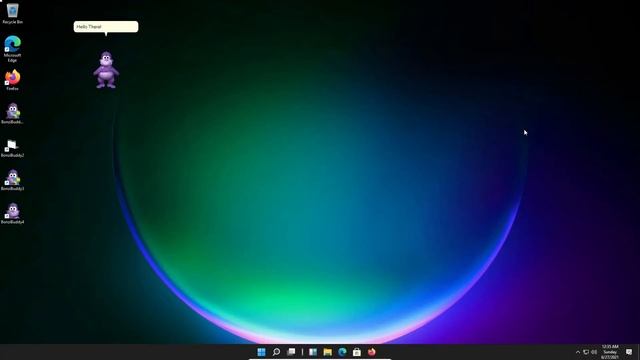Launch Firefox from the taskbar
640x360 pixels.
[371, 352]
